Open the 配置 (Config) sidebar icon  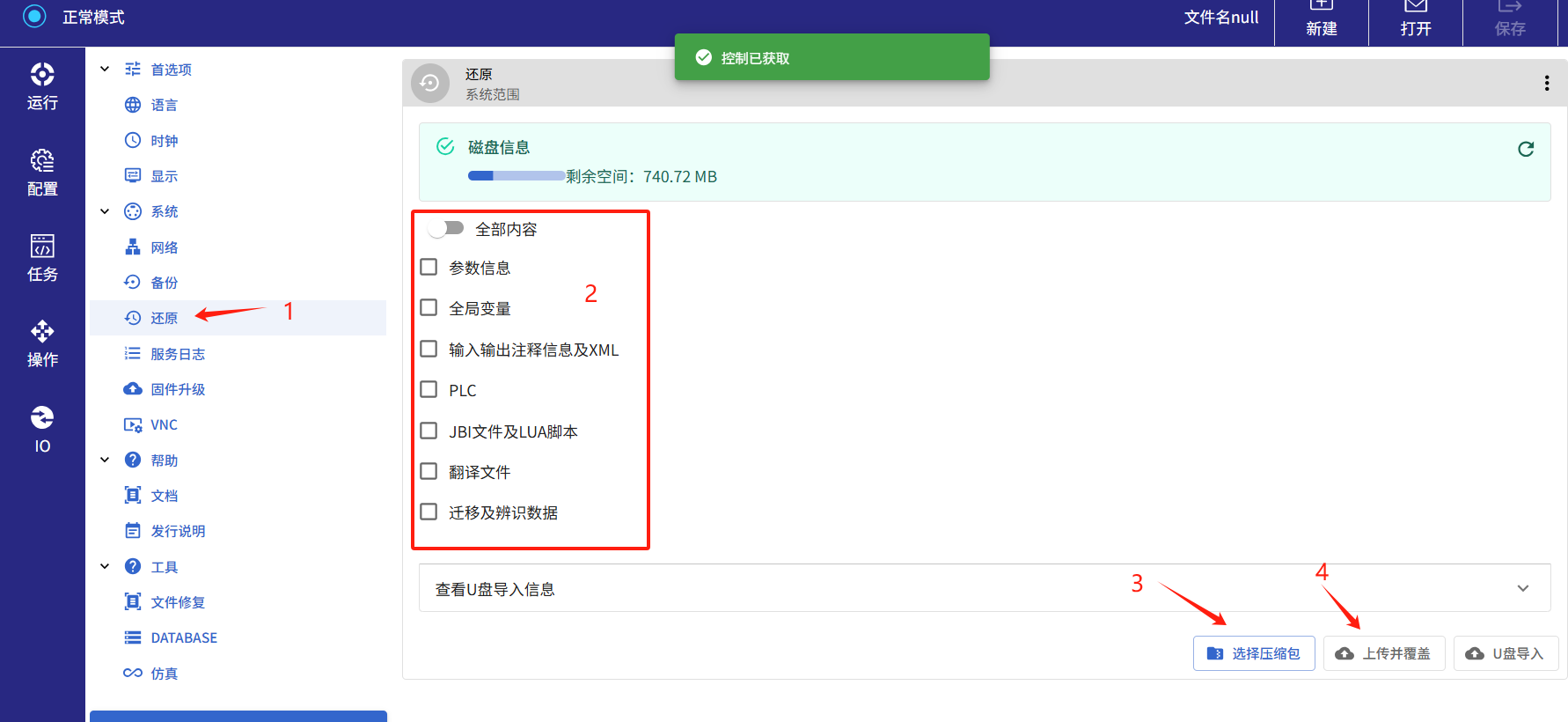[42, 173]
